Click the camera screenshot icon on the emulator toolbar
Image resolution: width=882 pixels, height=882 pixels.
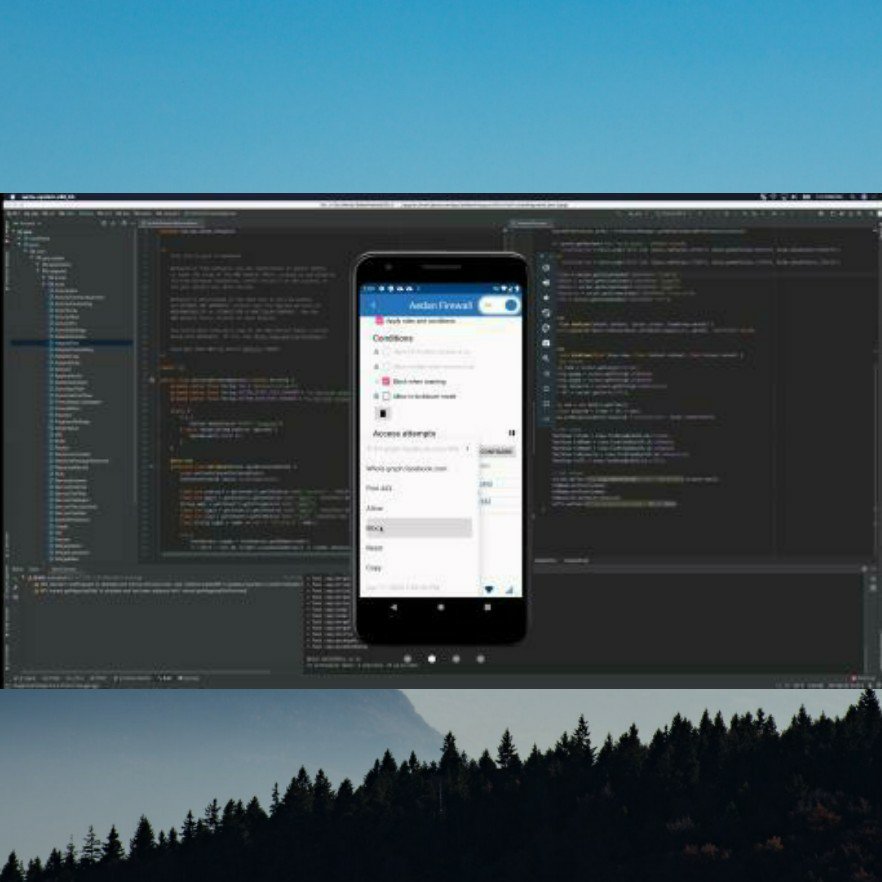545,342
